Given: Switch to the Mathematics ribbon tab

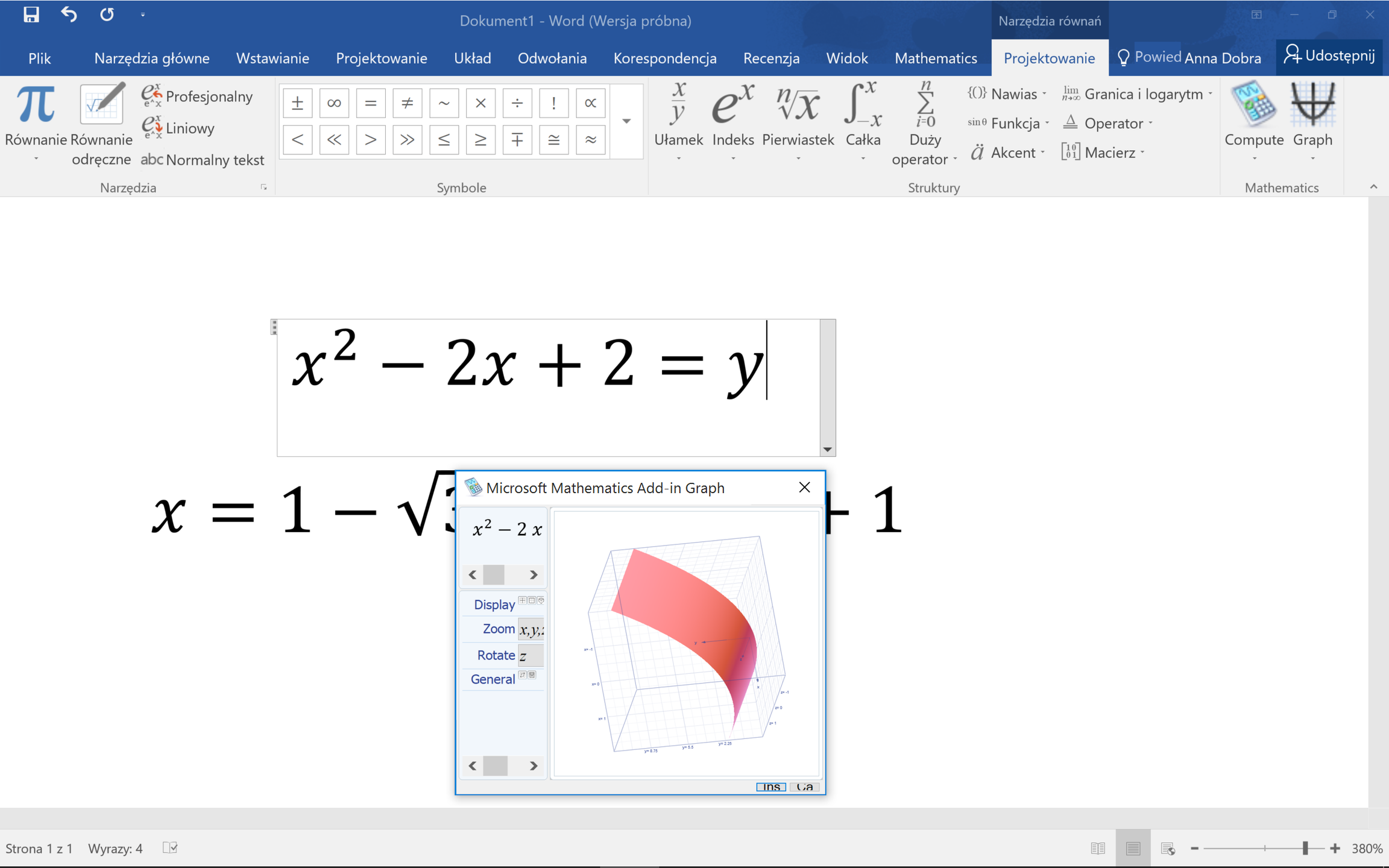Looking at the screenshot, I should [x=936, y=58].
